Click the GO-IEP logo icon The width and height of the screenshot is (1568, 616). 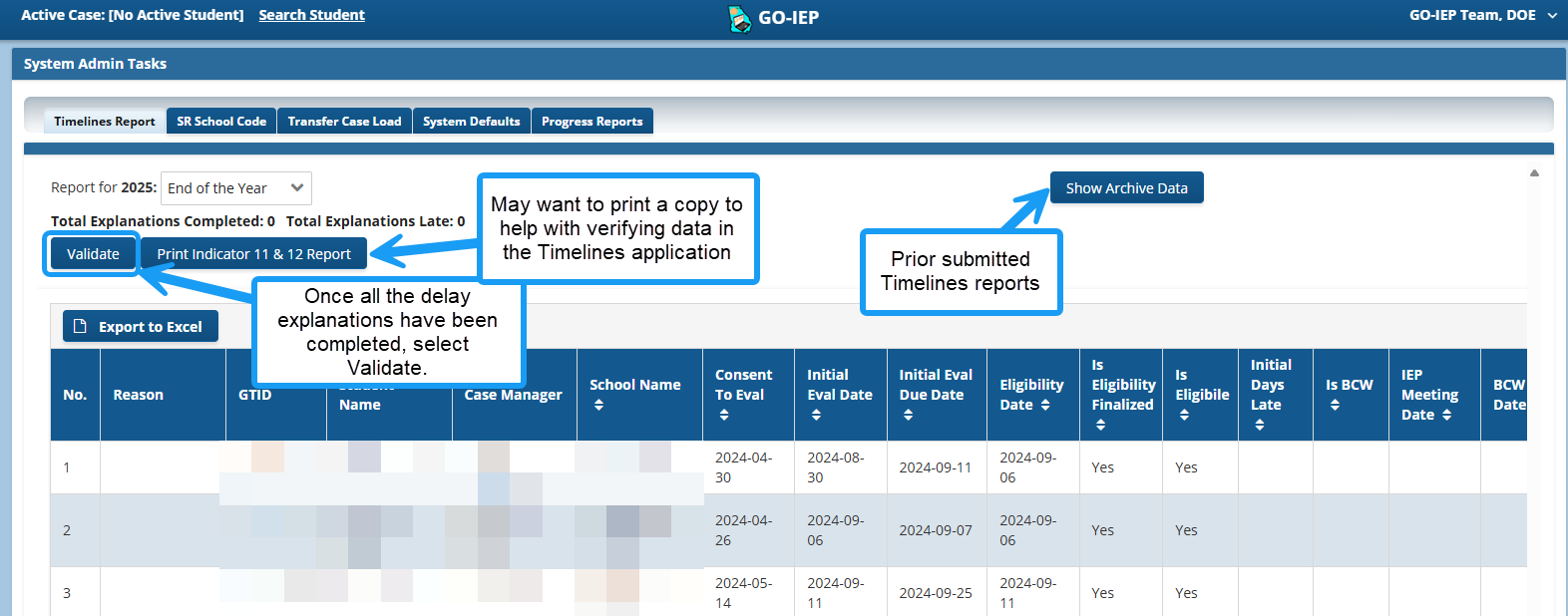tap(739, 18)
